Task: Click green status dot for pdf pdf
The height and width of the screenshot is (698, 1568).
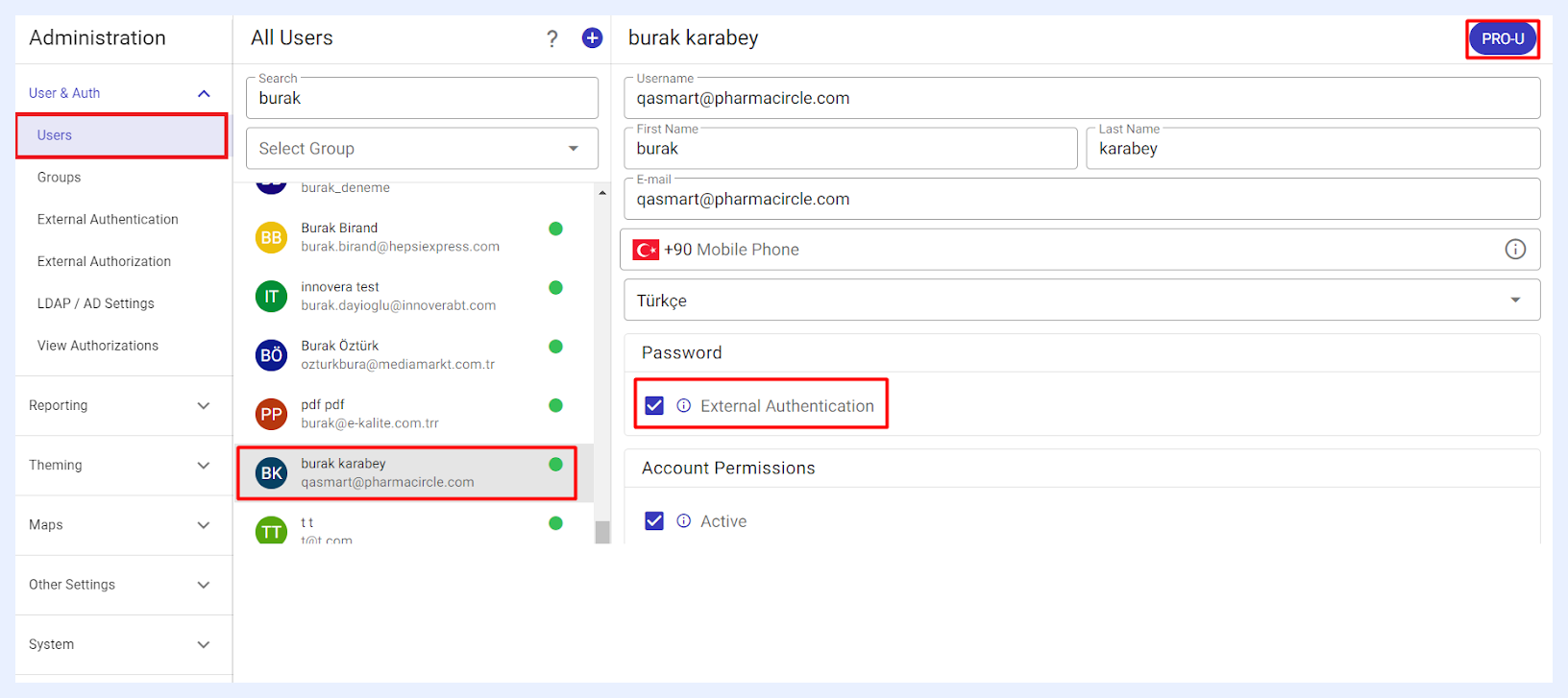Action: coord(555,405)
